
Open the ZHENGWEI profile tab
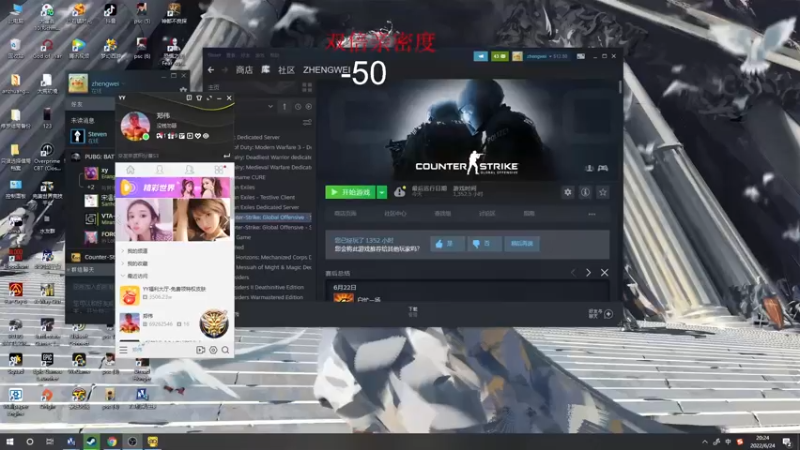point(327,70)
